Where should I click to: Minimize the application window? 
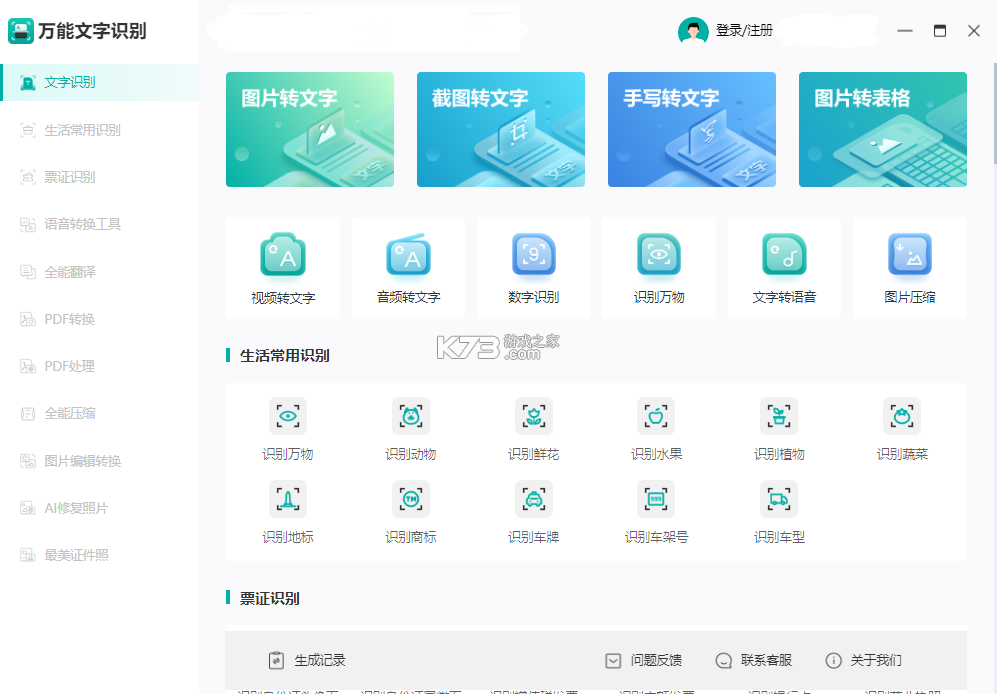[x=905, y=31]
